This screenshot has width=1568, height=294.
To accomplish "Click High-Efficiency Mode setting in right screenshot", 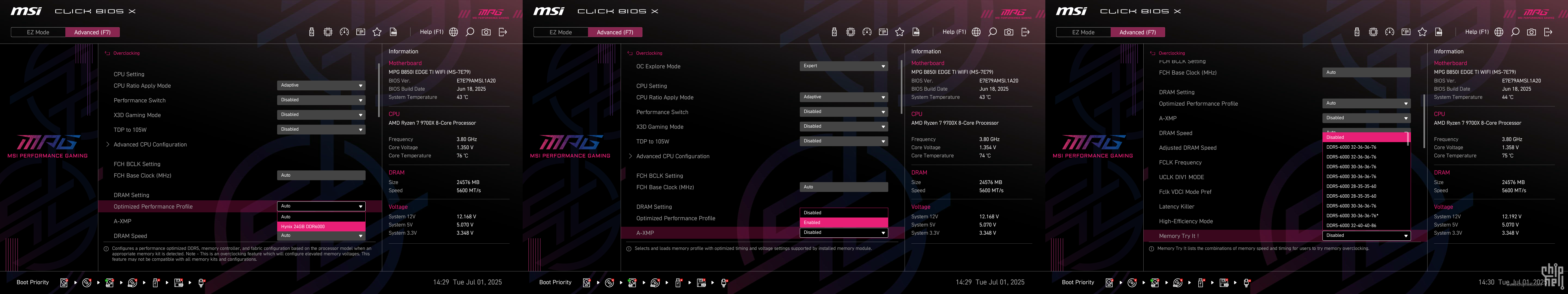I will click(x=1185, y=222).
